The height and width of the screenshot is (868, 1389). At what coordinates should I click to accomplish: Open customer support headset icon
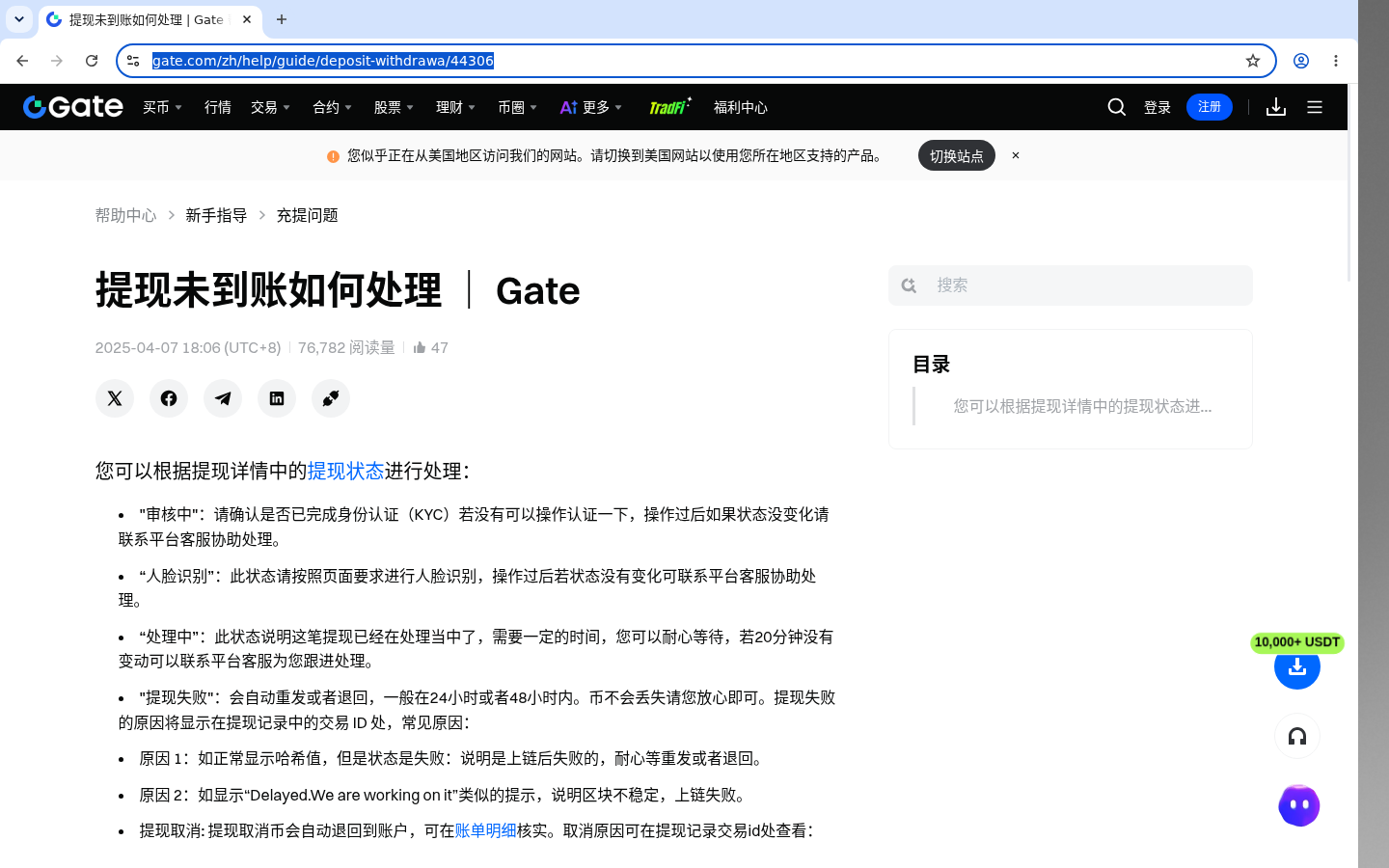[x=1297, y=736]
